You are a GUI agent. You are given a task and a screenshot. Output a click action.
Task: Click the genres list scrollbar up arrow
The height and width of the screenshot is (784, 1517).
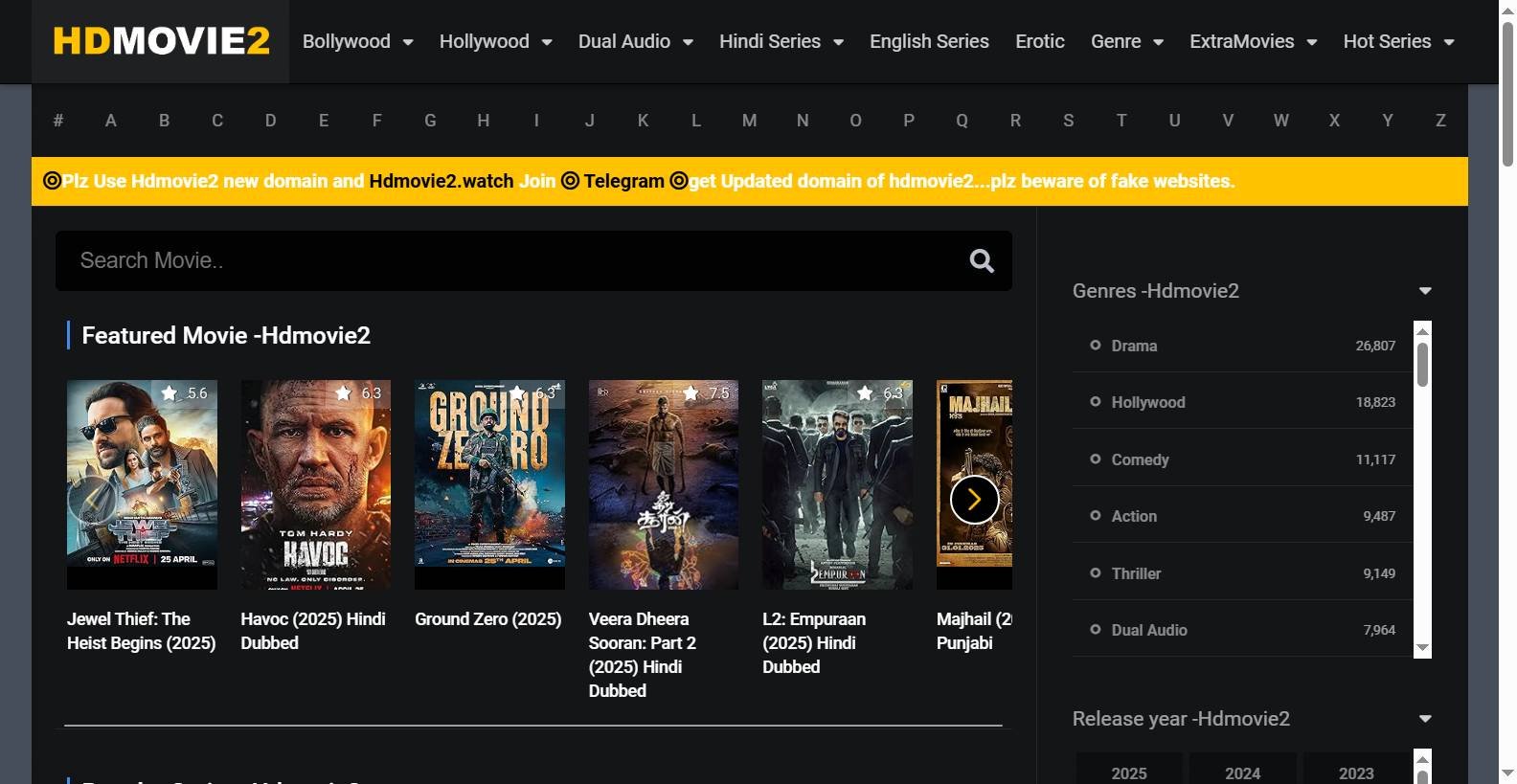click(x=1422, y=330)
